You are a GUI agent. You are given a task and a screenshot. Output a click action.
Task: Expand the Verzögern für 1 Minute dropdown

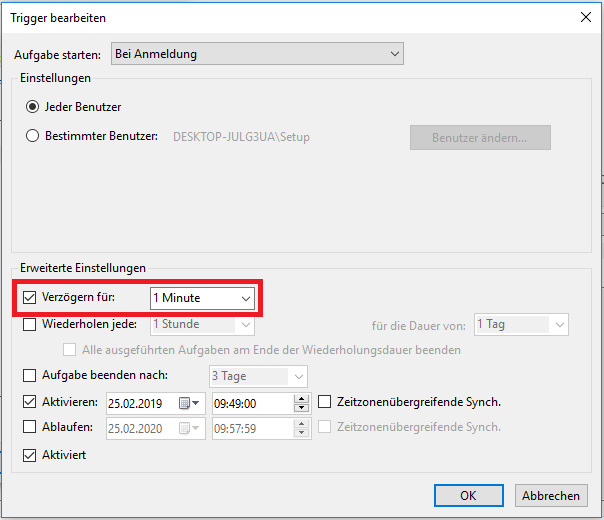245,298
